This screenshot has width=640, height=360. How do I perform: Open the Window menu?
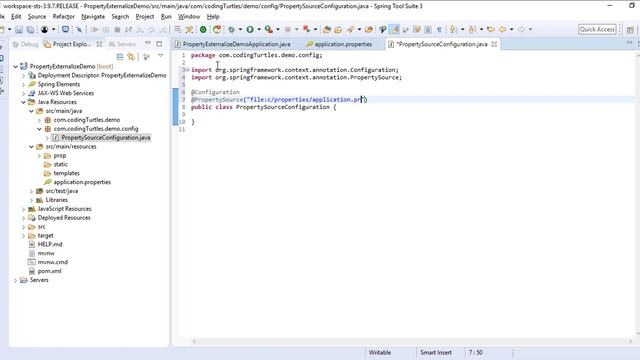pyautogui.click(x=189, y=17)
